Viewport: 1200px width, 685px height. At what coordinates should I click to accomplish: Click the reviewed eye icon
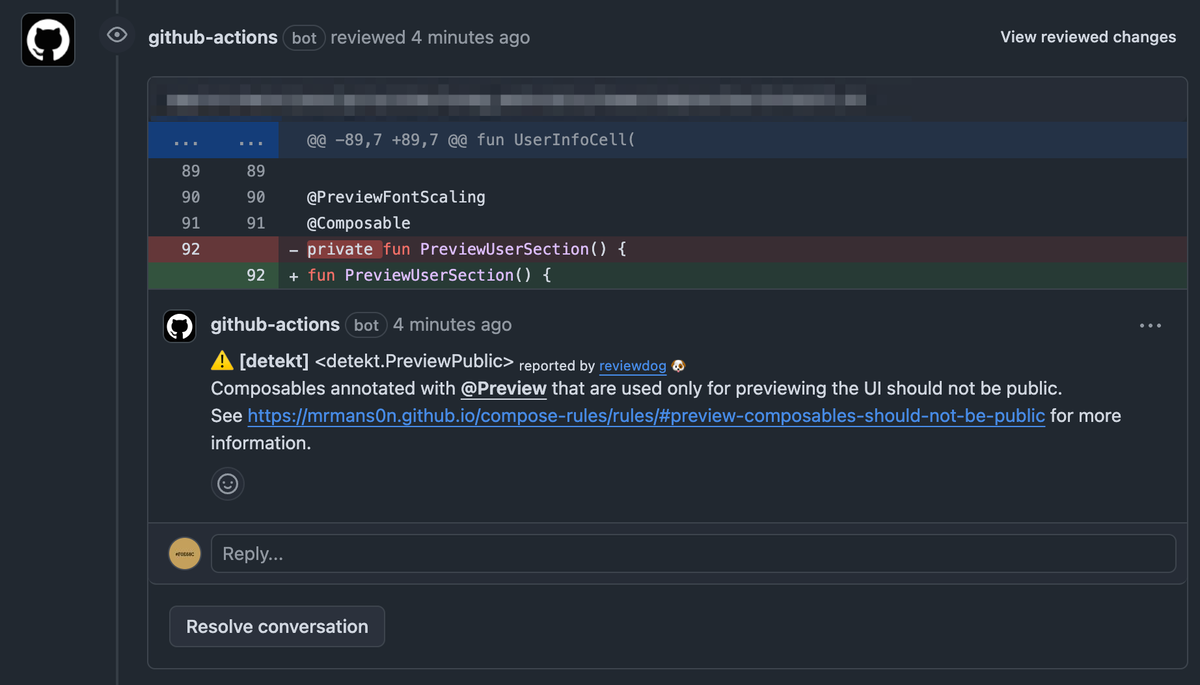tap(117, 36)
